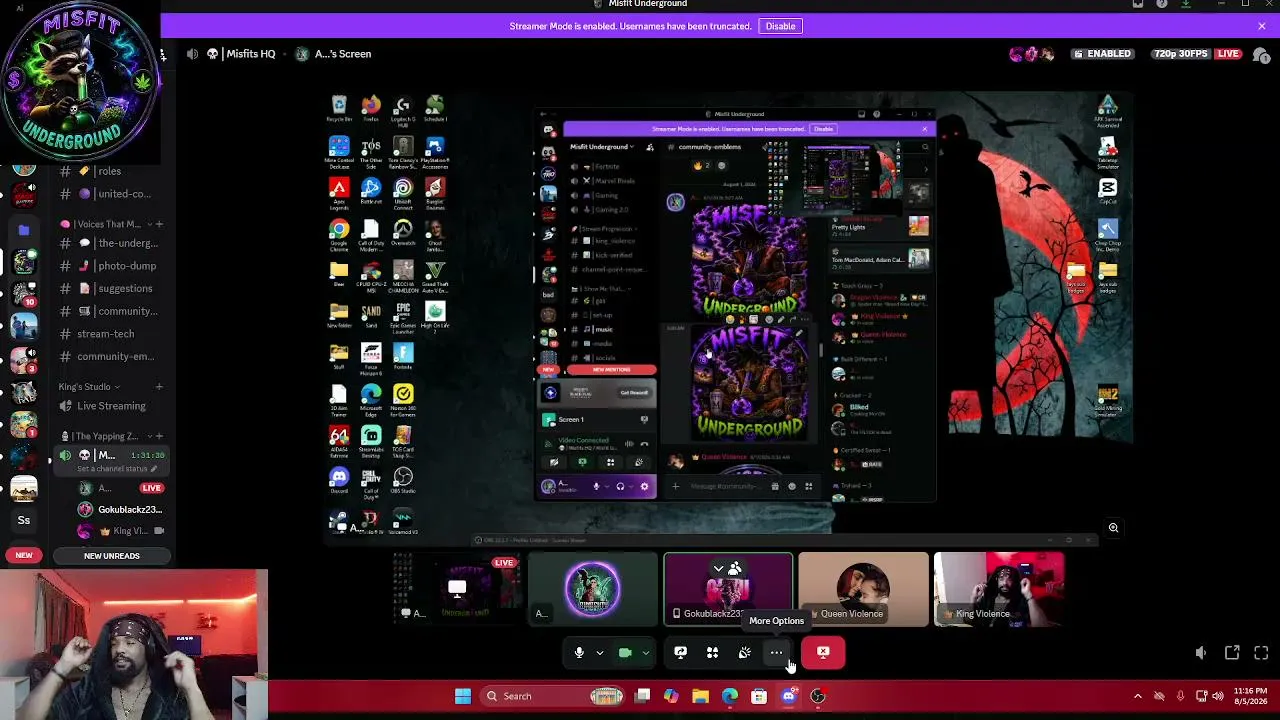Dismiss the Streamer Mode banner

1262,26
